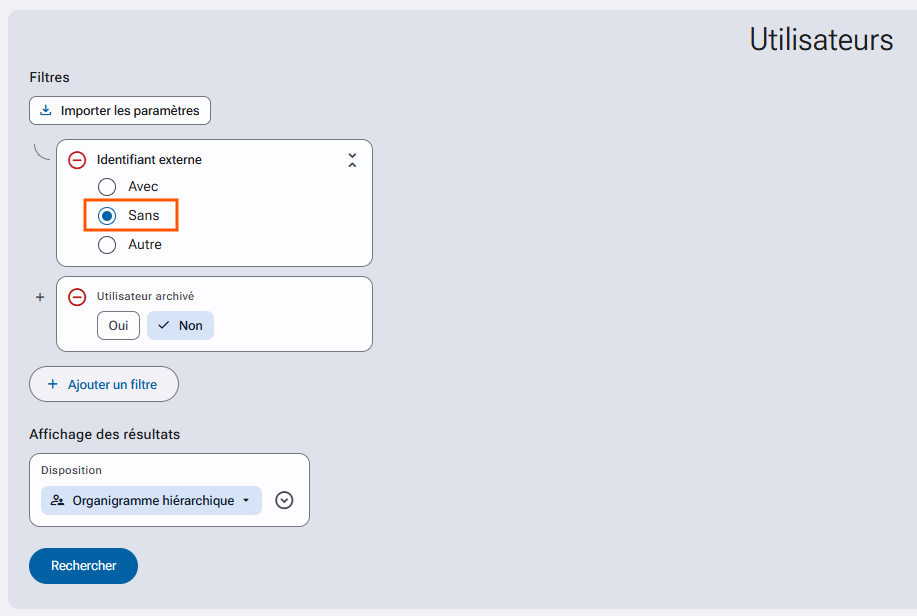
Task: Click the plus icon in Ajouter un filtre
Action: coord(53,384)
